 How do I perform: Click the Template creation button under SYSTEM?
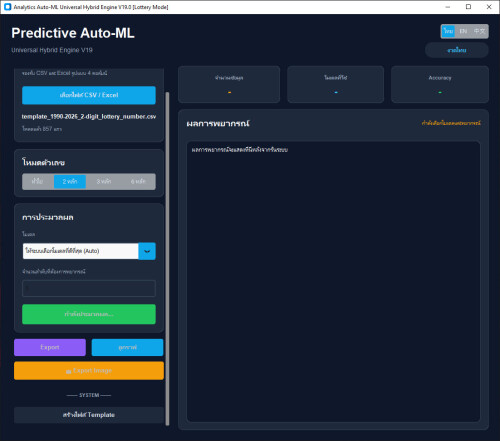[89, 415]
